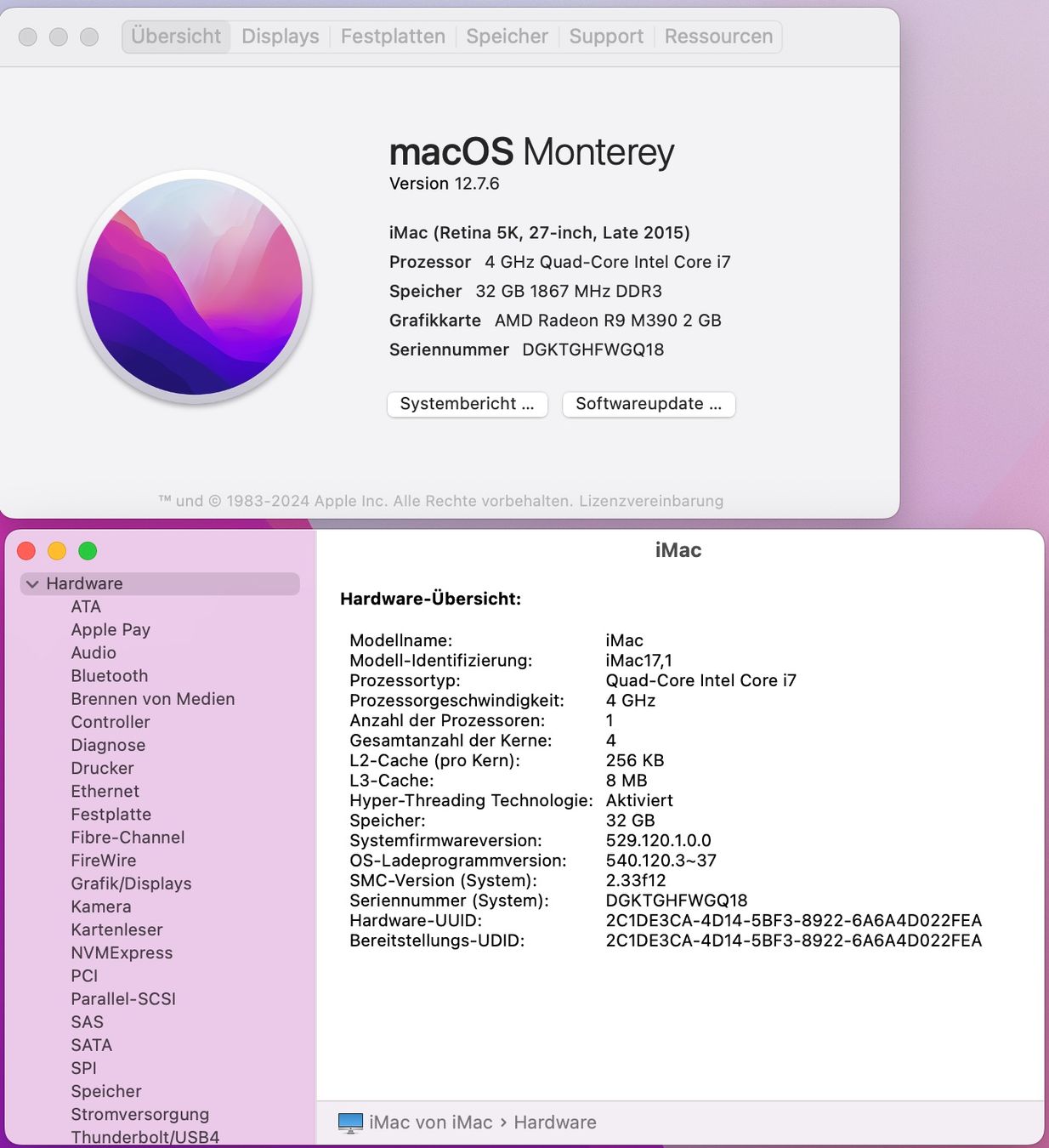Screen dimensions: 1049x1148
Task: Click 'iMac (Retina 5K, 27-inch, Late 2015)' text
Action: (540, 233)
